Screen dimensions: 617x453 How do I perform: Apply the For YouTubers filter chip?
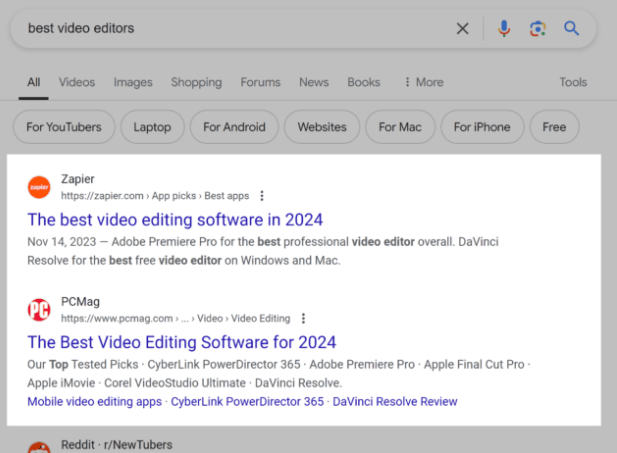coord(64,127)
